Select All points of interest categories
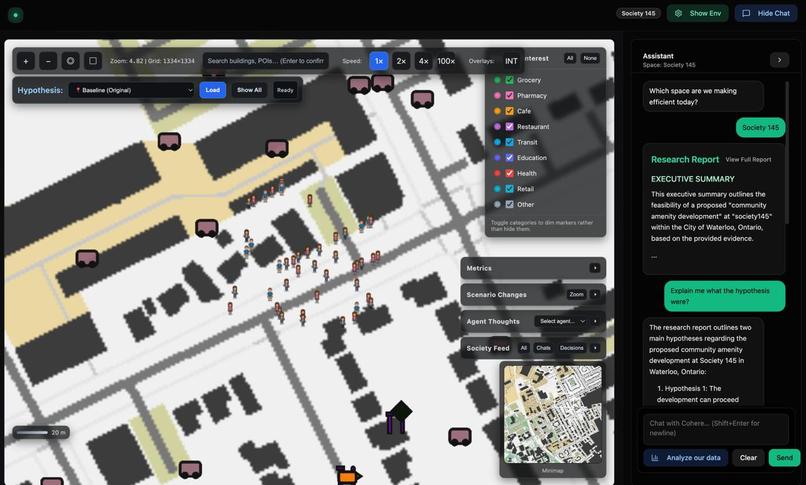The height and width of the screenshot is (485, 806). point(570,58)
